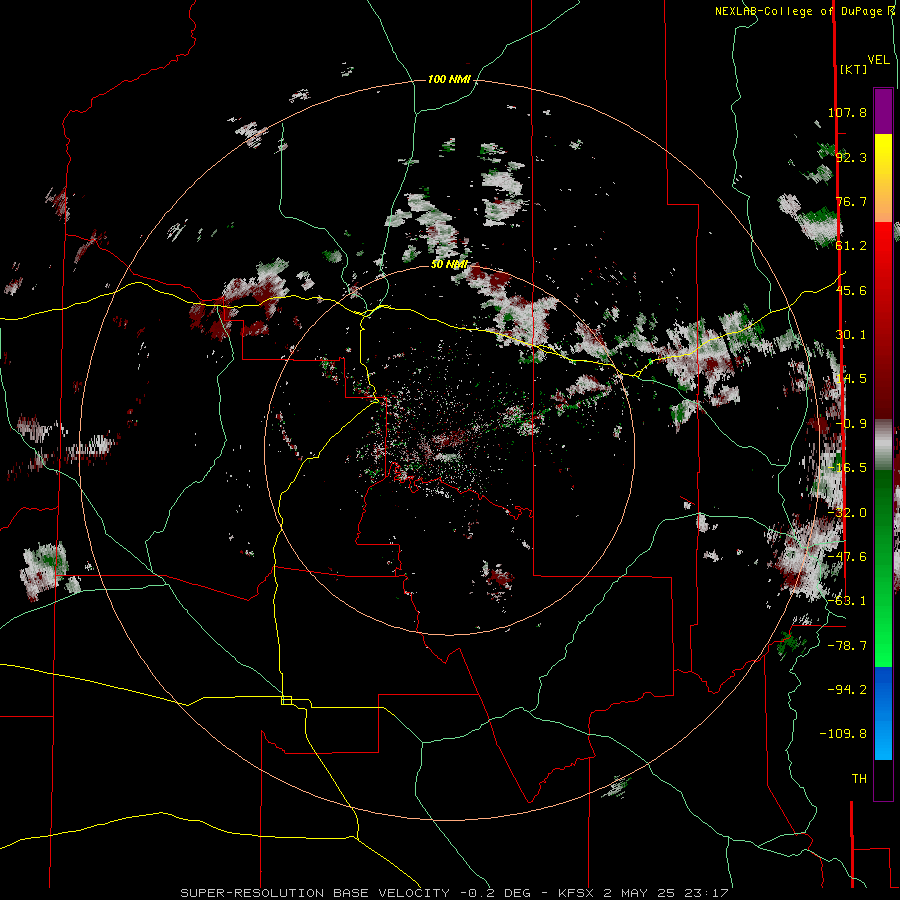Click the gray zero-velocity segment of the color scale
This screenshot has width=900, height=900.
(883, 445)
